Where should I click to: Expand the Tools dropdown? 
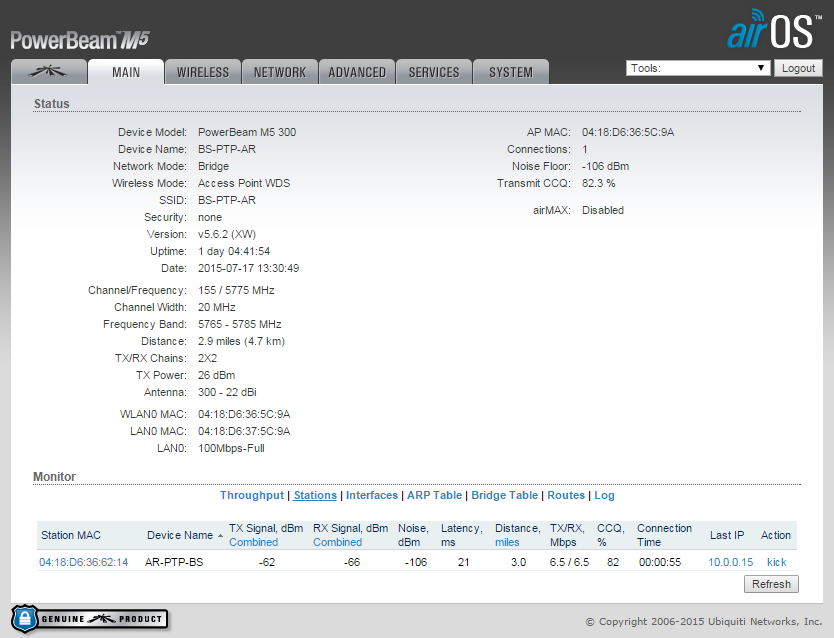pyautogui.click(x=698, y=68)
